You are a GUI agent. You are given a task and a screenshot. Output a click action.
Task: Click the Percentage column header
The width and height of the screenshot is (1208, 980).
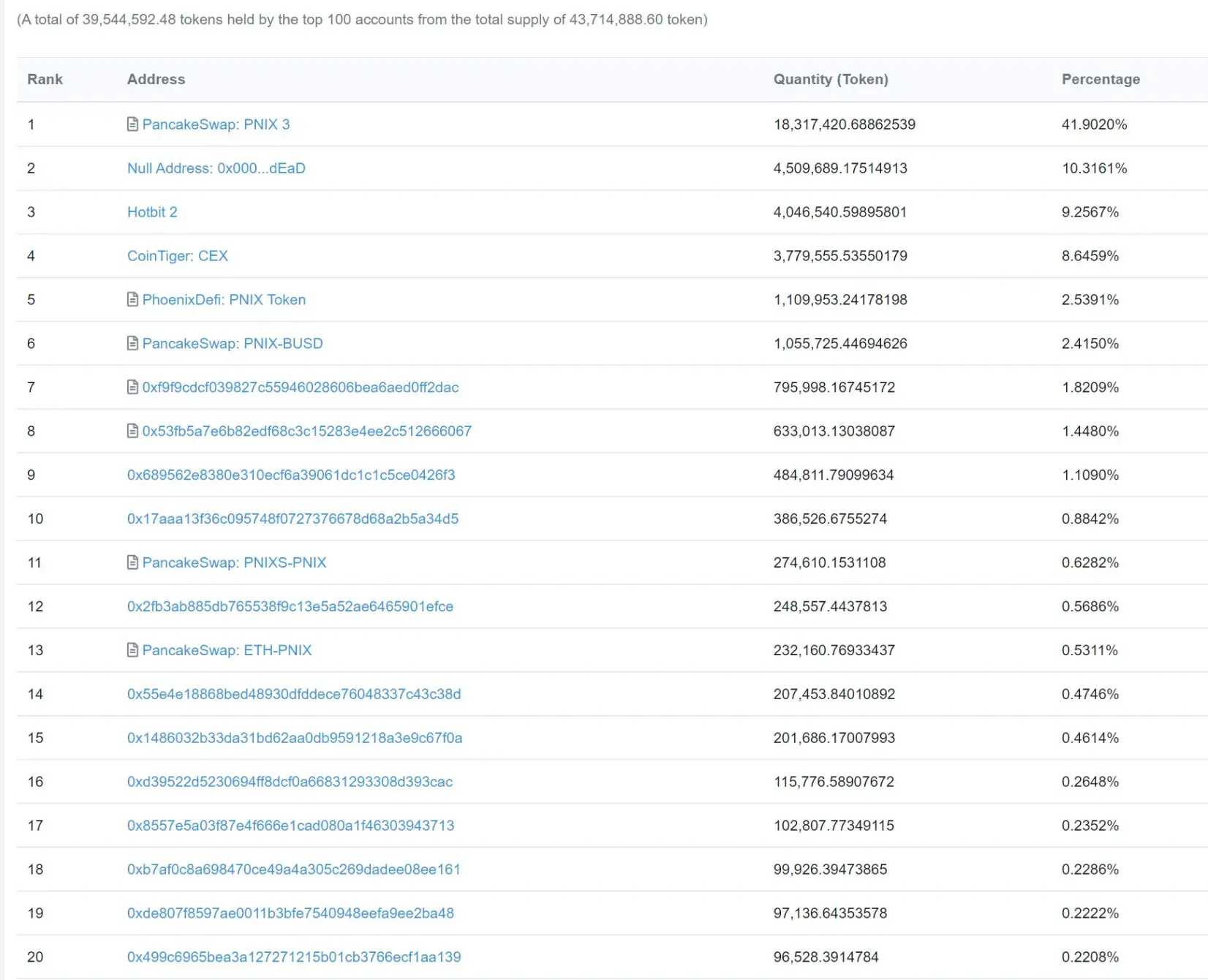(1101, 80)
